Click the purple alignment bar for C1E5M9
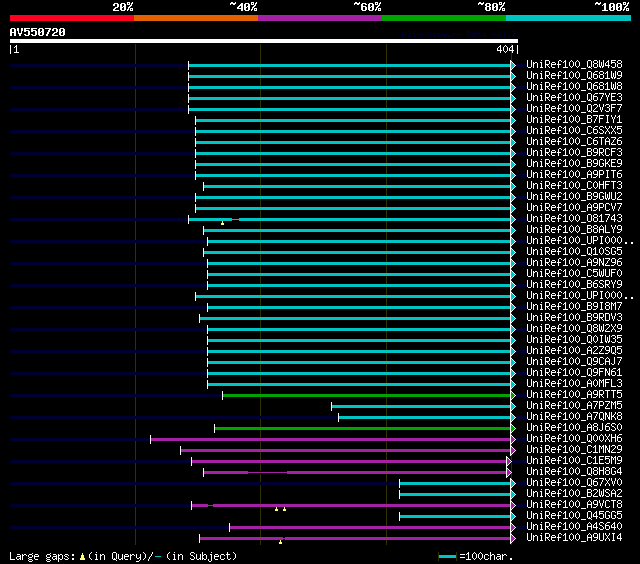 click(x=349, y=462)
